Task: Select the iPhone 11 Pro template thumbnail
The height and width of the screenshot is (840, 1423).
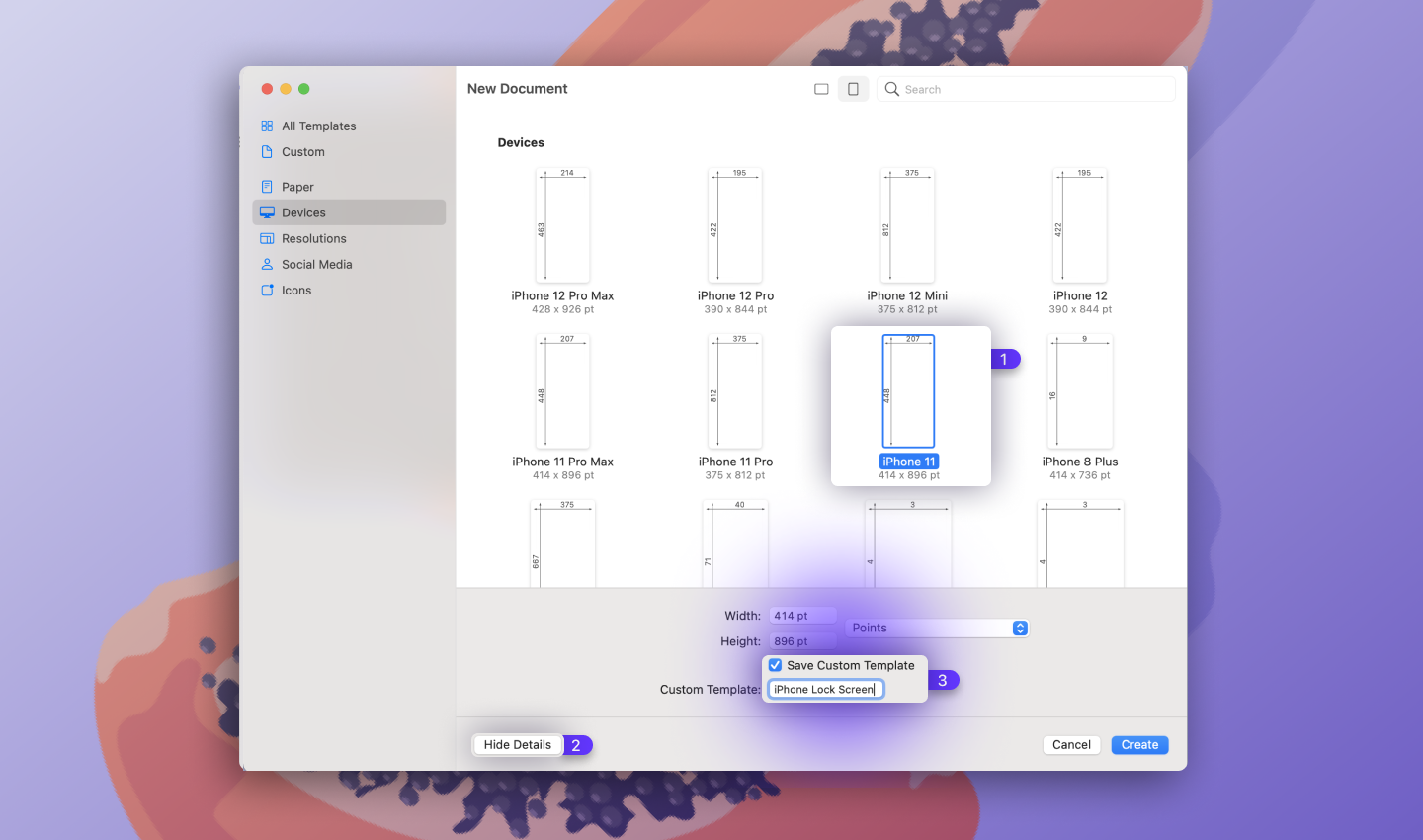Action: tap(735, 391)
